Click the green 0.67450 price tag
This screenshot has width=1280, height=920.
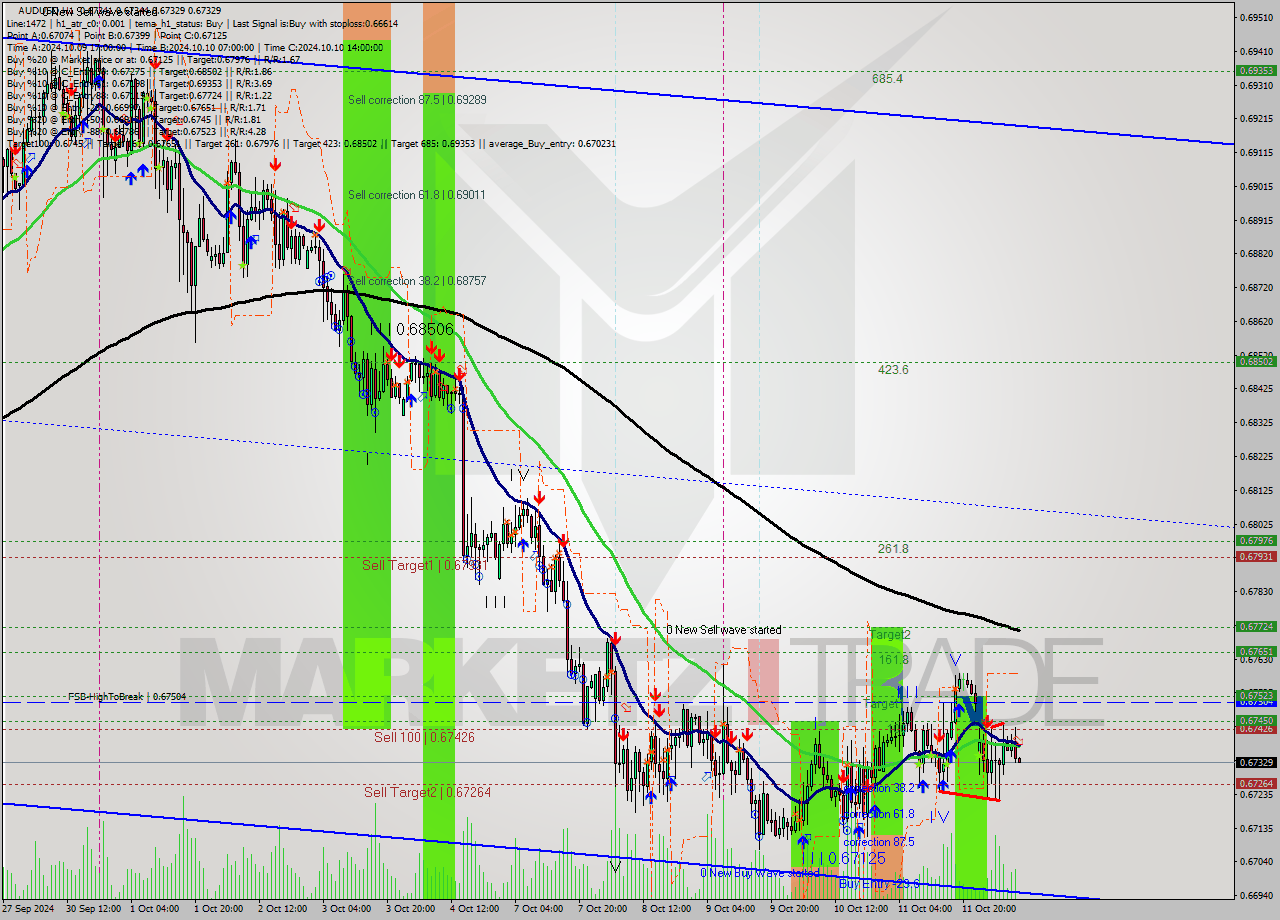point(1255,720)
